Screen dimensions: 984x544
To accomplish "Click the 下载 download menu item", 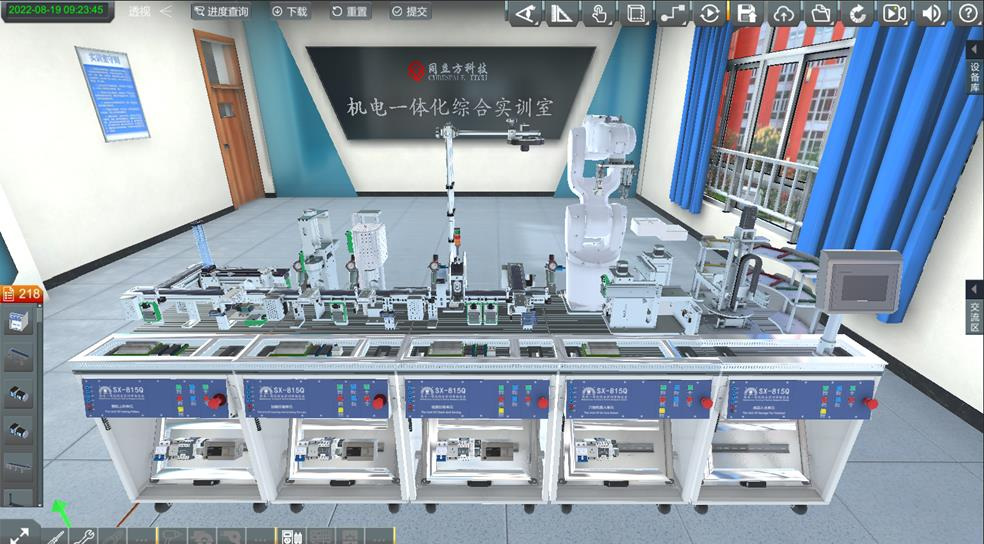I will 290,12.
